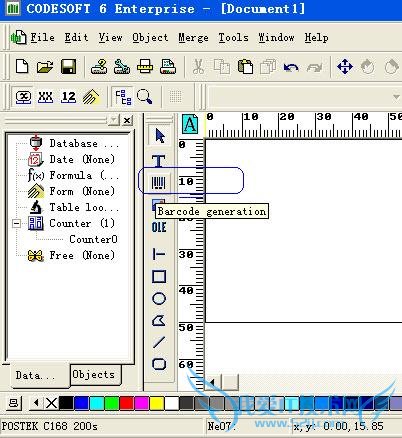
Task: Select Table lookup item in tree
Action: pos(74,207)
